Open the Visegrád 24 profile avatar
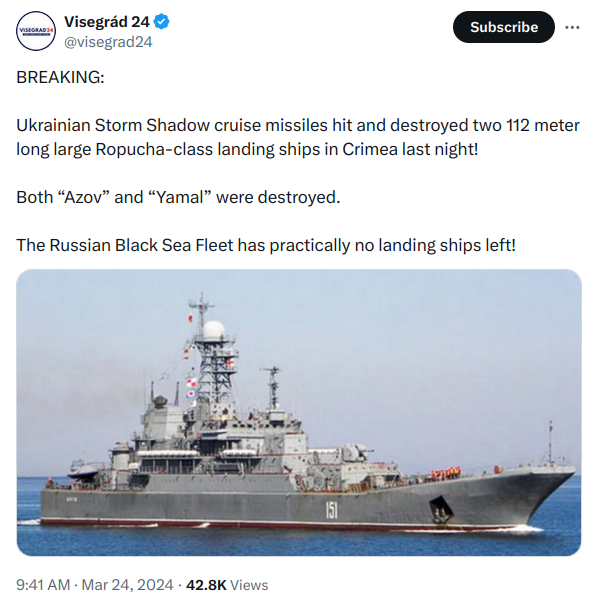 36,31
